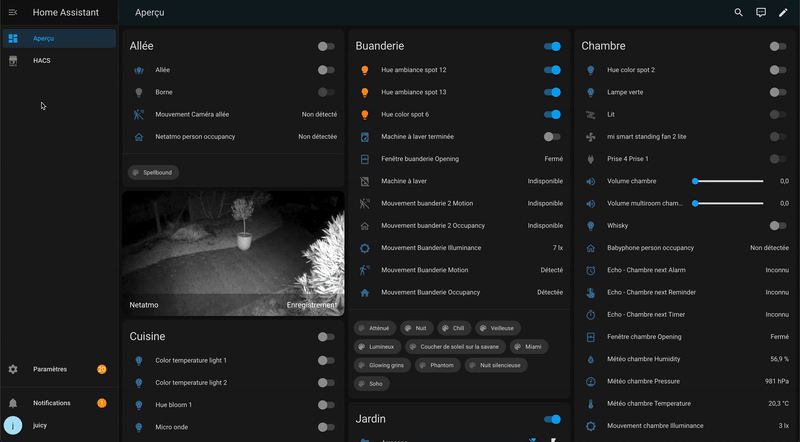Click the Paramètres gear icon
This screenshot has width=800, height=442.
13,369
